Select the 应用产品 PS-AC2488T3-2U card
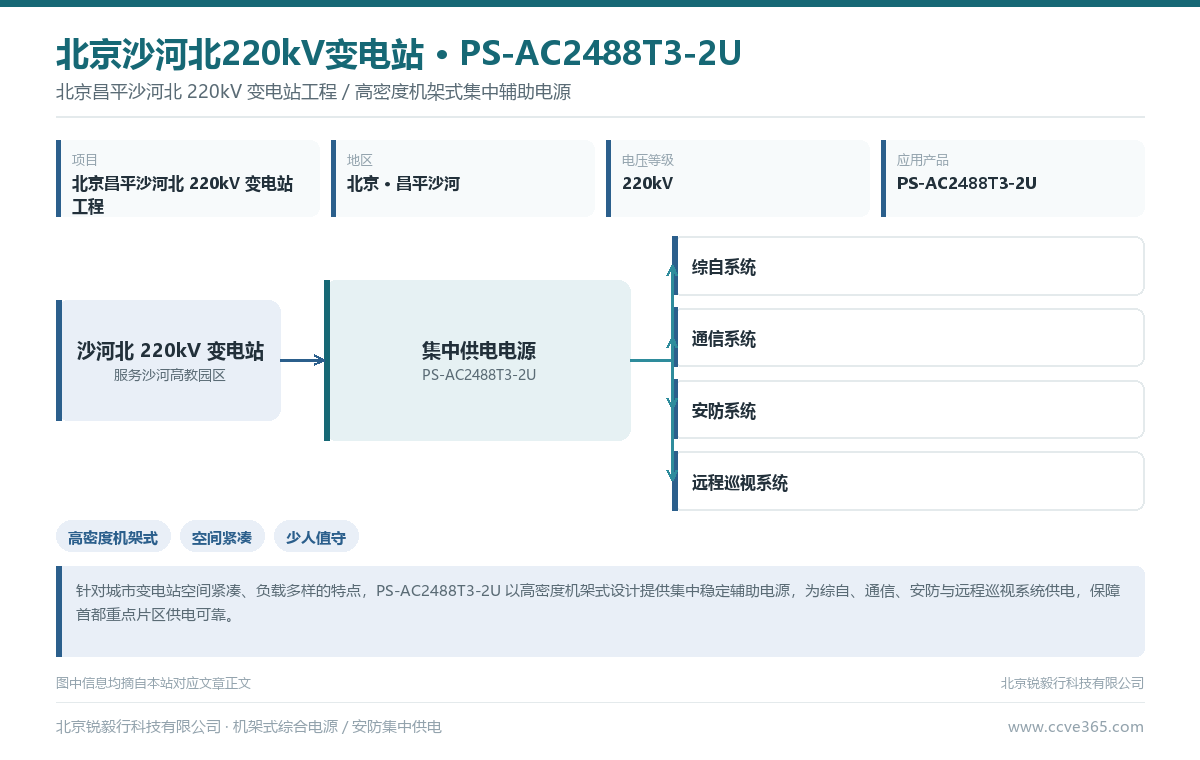Viewport: 1200px width, 760px height. coord(1013,179)
